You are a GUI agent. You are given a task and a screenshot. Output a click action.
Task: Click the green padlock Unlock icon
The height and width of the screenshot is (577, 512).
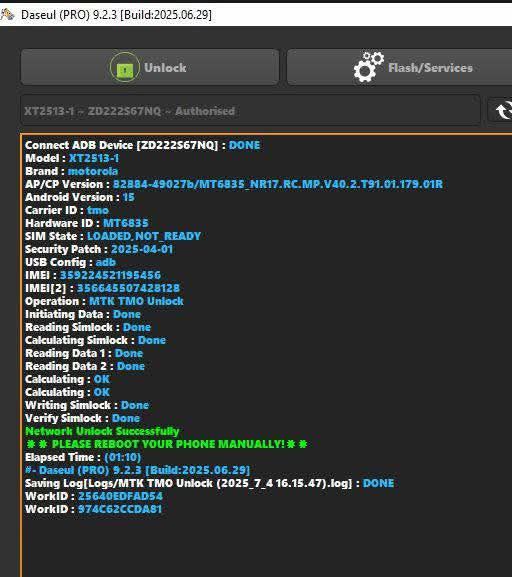point(125,67)
